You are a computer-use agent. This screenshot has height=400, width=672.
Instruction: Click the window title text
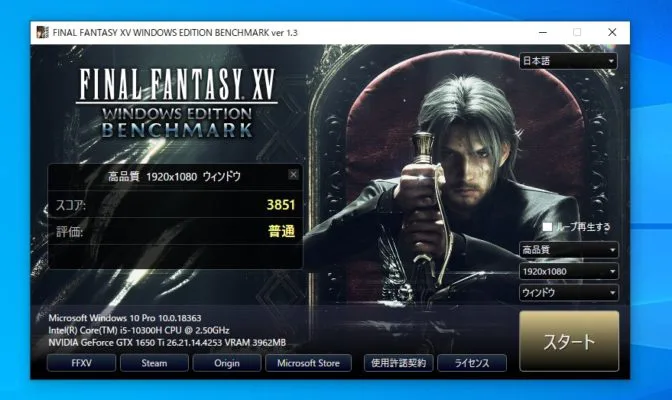175,33
